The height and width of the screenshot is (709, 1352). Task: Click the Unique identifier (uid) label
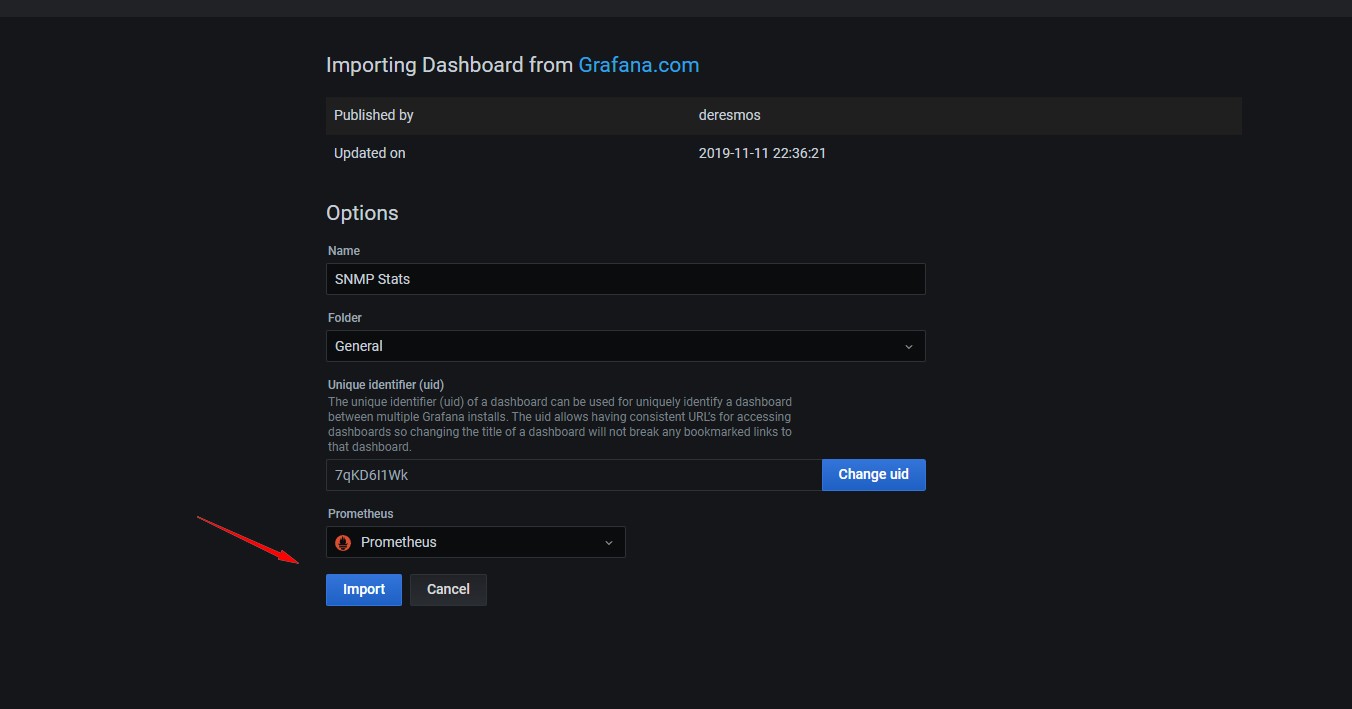(x=385, y=384)
